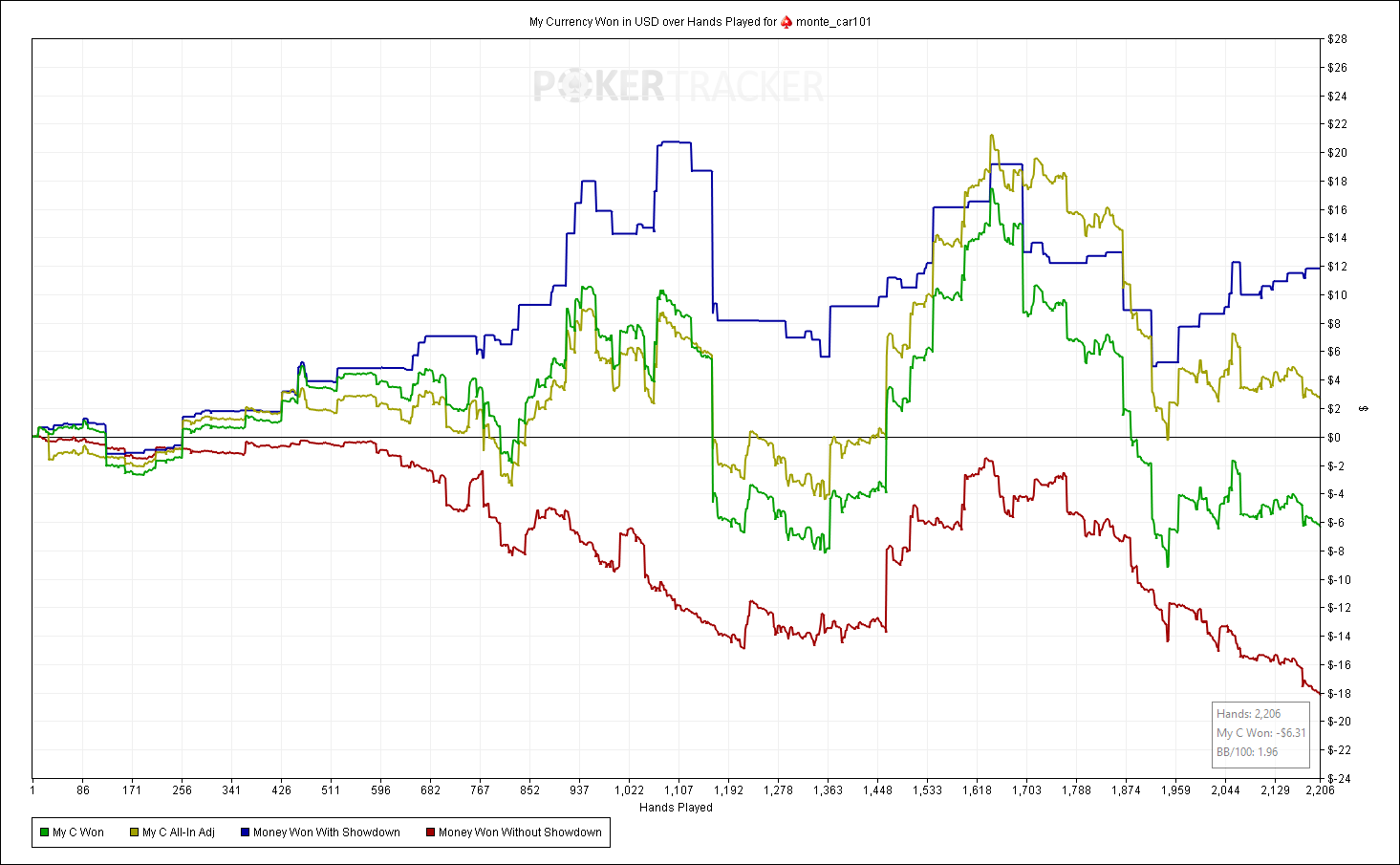Click the "1,363" x-axis tick label

pos(828,790)
